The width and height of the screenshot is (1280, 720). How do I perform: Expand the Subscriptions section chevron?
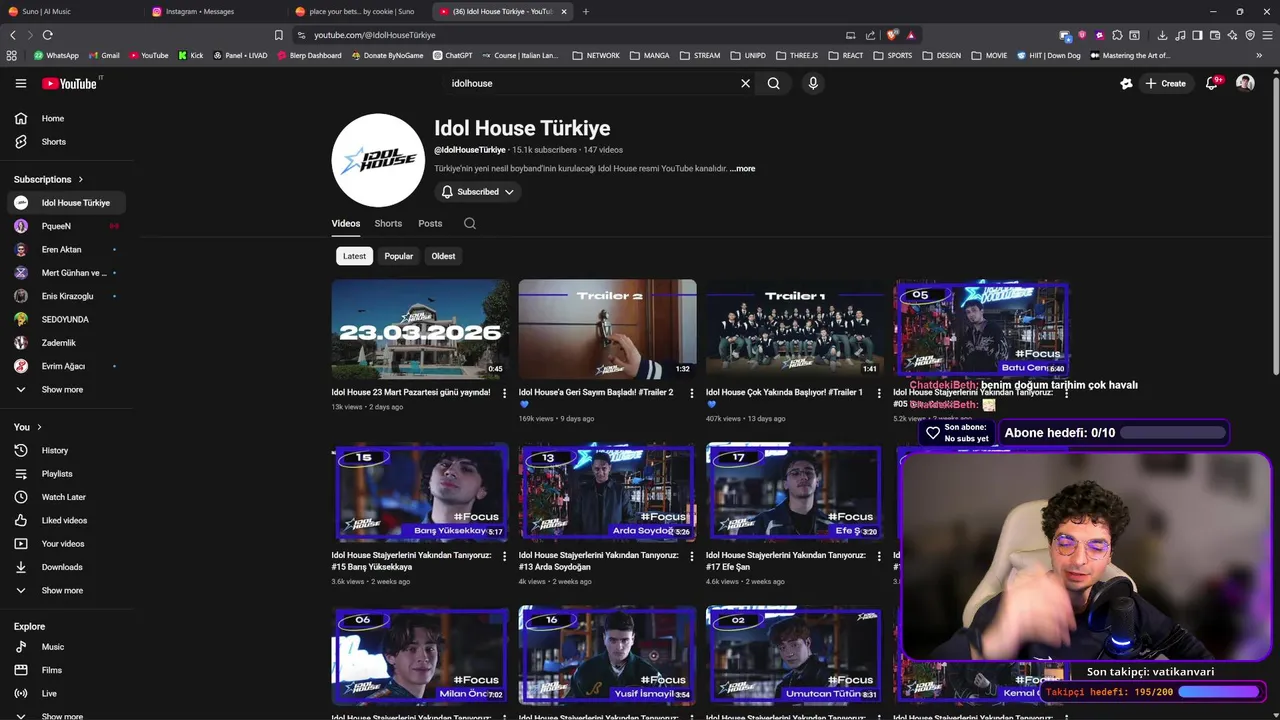[79, 179]
